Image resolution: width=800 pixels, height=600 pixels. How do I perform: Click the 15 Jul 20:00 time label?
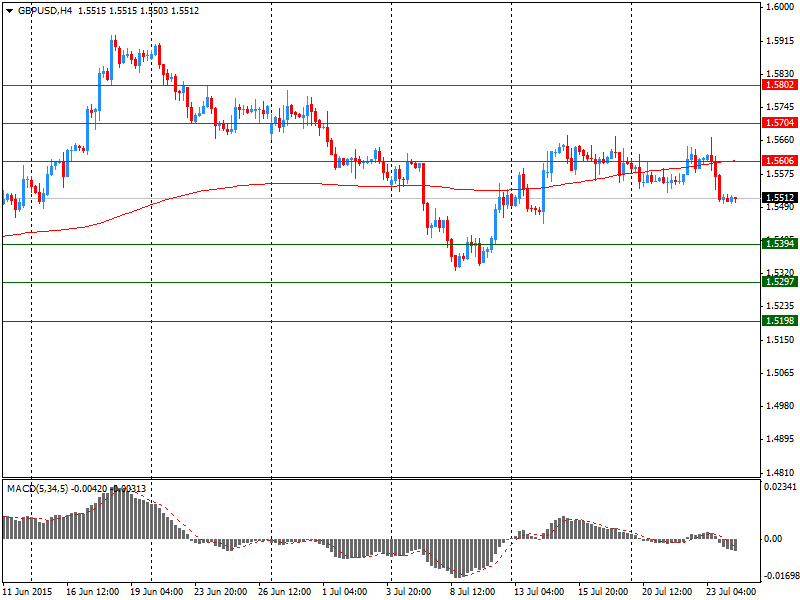coord(603,592)
